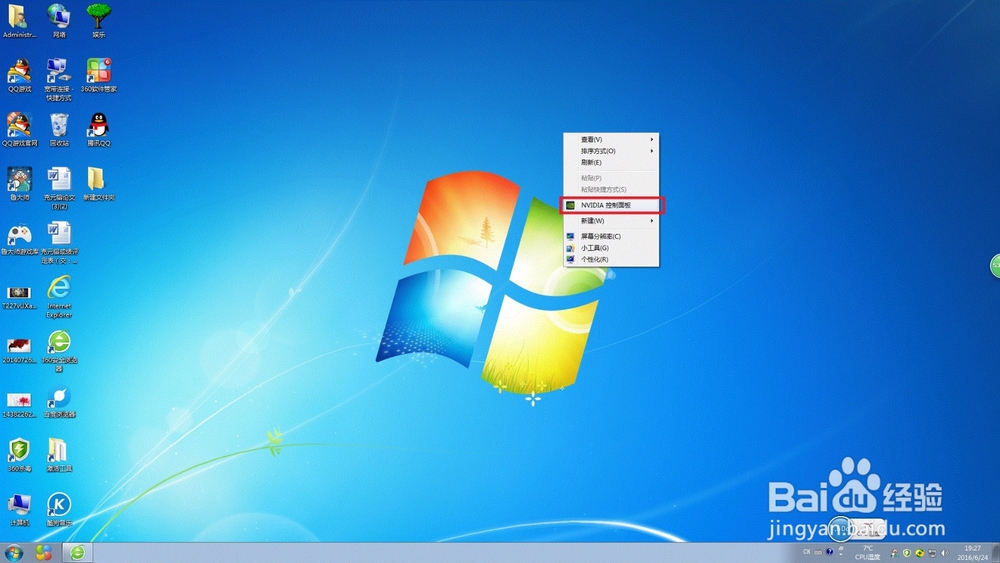Viewport: 1000px width, 563px height.
Task: Open the 新建文件夹 folder
Action: tap(98, 184)
